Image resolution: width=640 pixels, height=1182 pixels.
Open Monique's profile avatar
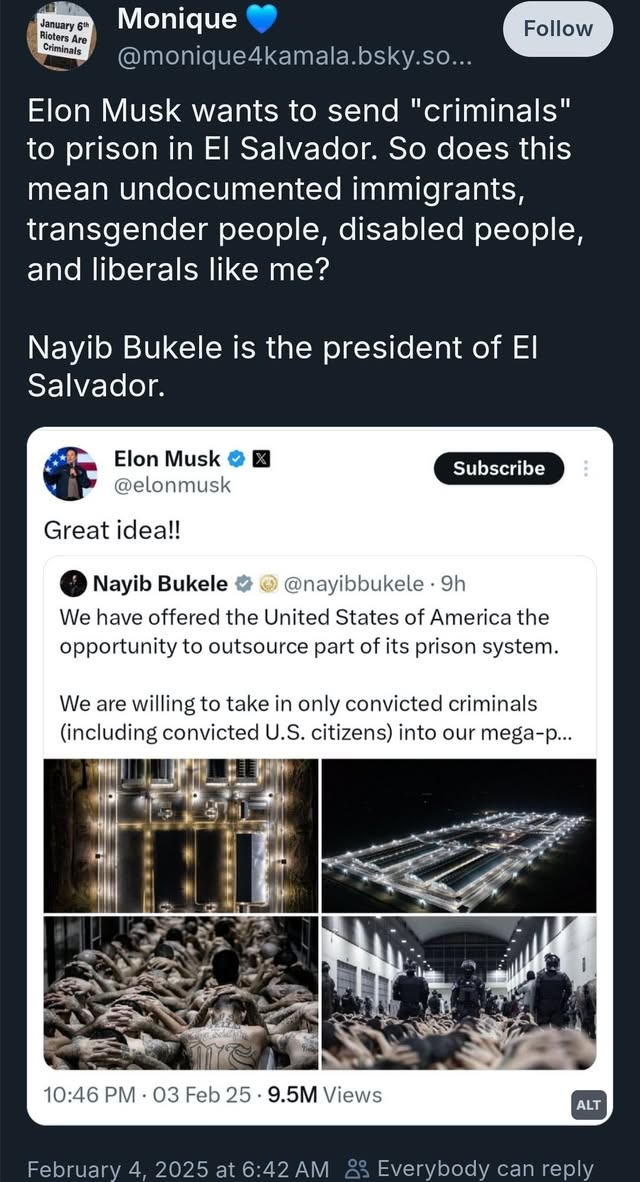(62, 36)
